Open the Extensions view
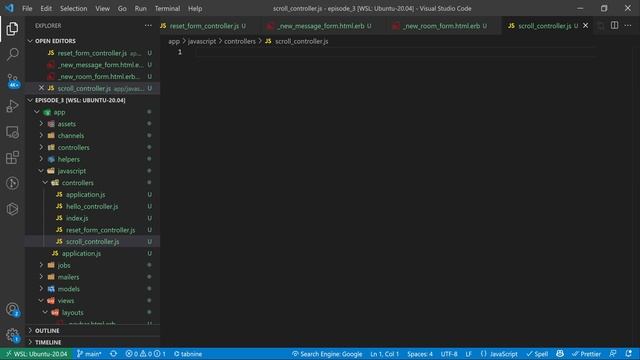This screenshot has width=640, height=360. tap(12, 158)
